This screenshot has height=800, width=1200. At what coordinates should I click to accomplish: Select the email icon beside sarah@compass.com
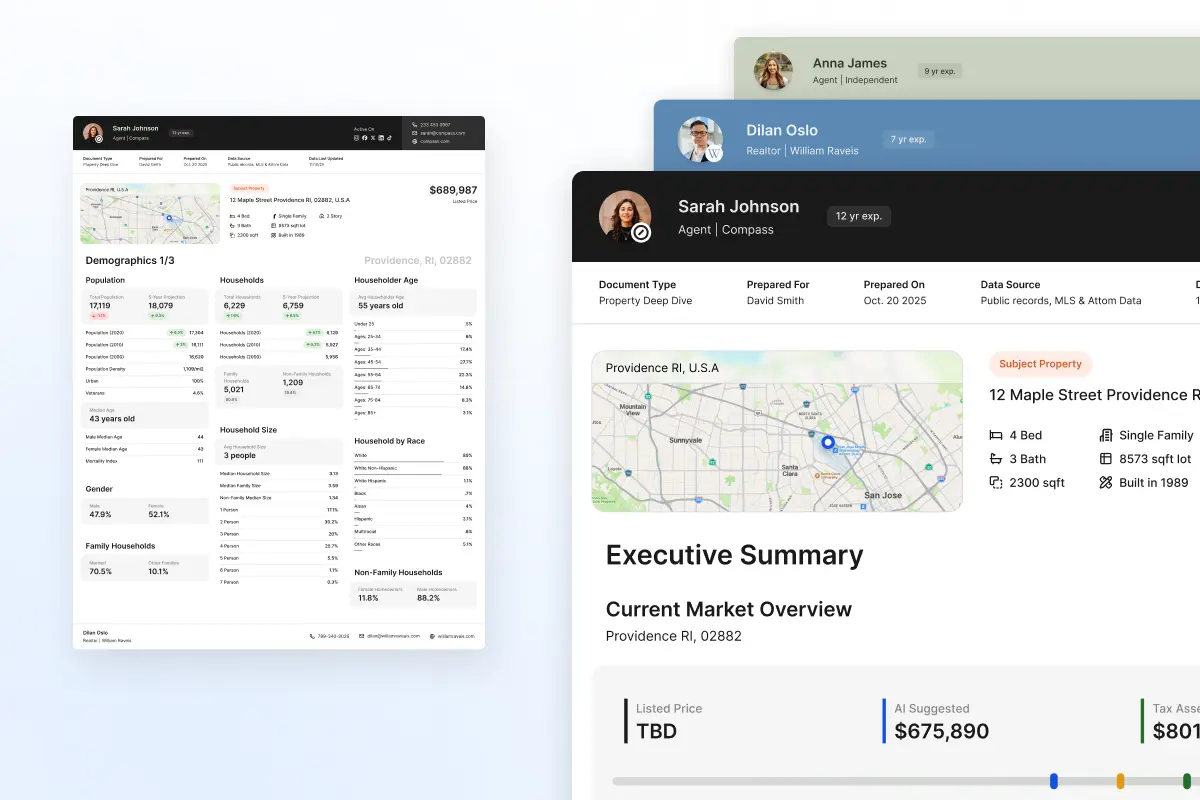click(x=414, y=131)
